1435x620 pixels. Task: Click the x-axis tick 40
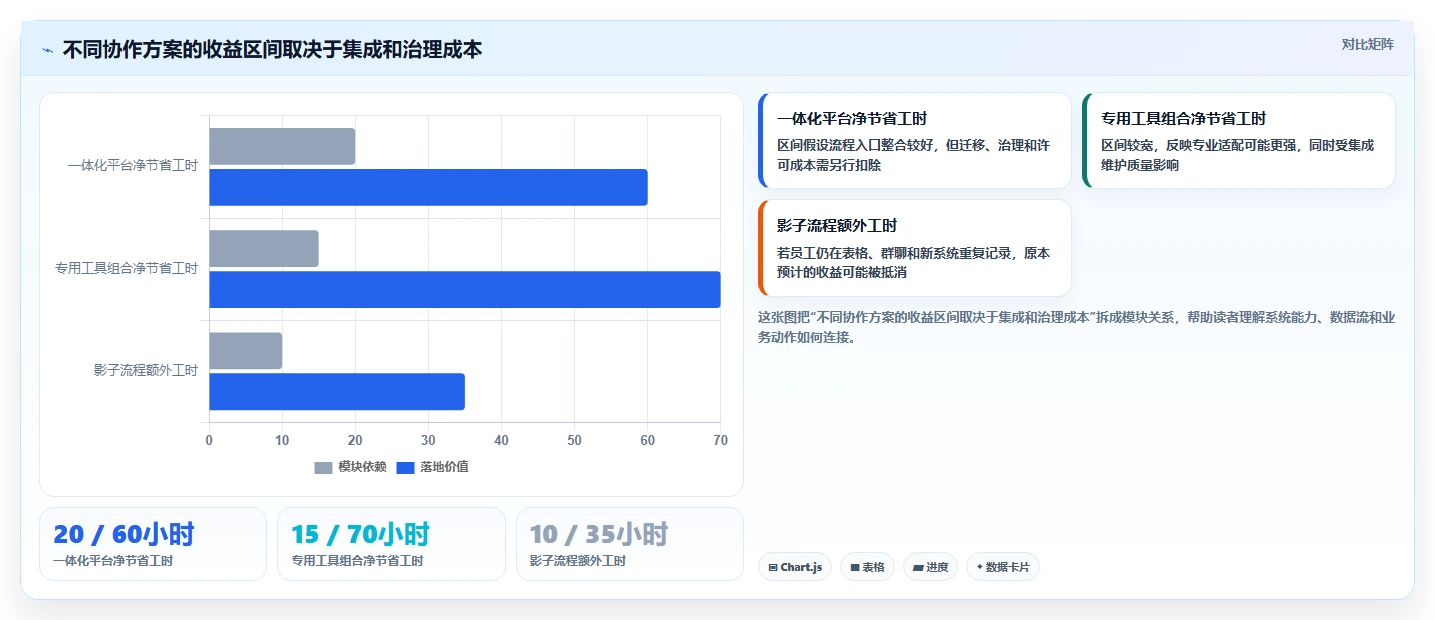pyautogui.click(x=501, y=441)
